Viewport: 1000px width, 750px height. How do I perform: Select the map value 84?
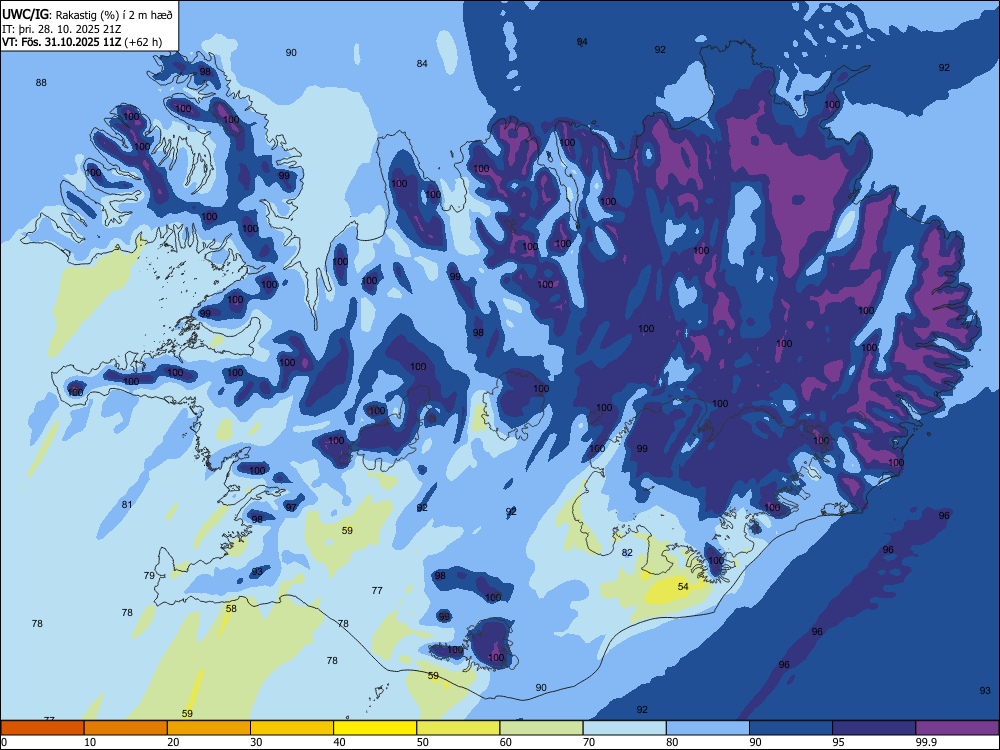pyautogui.click(x=422, y=63)
